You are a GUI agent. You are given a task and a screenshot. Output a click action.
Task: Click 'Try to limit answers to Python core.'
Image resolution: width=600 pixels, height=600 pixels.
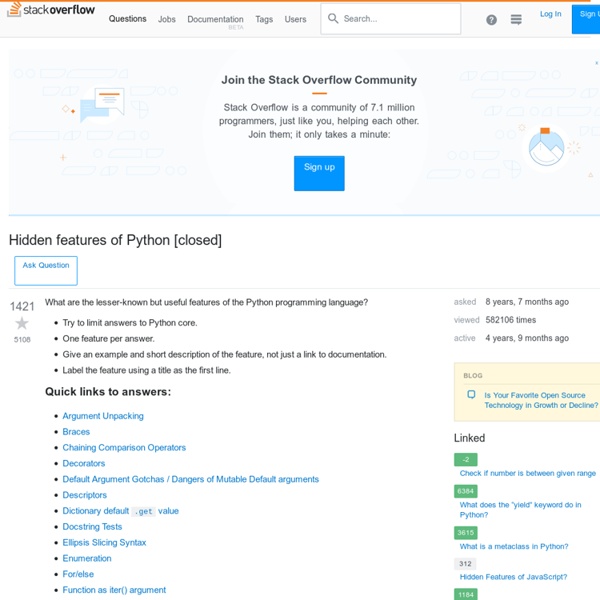pos(130,323)
